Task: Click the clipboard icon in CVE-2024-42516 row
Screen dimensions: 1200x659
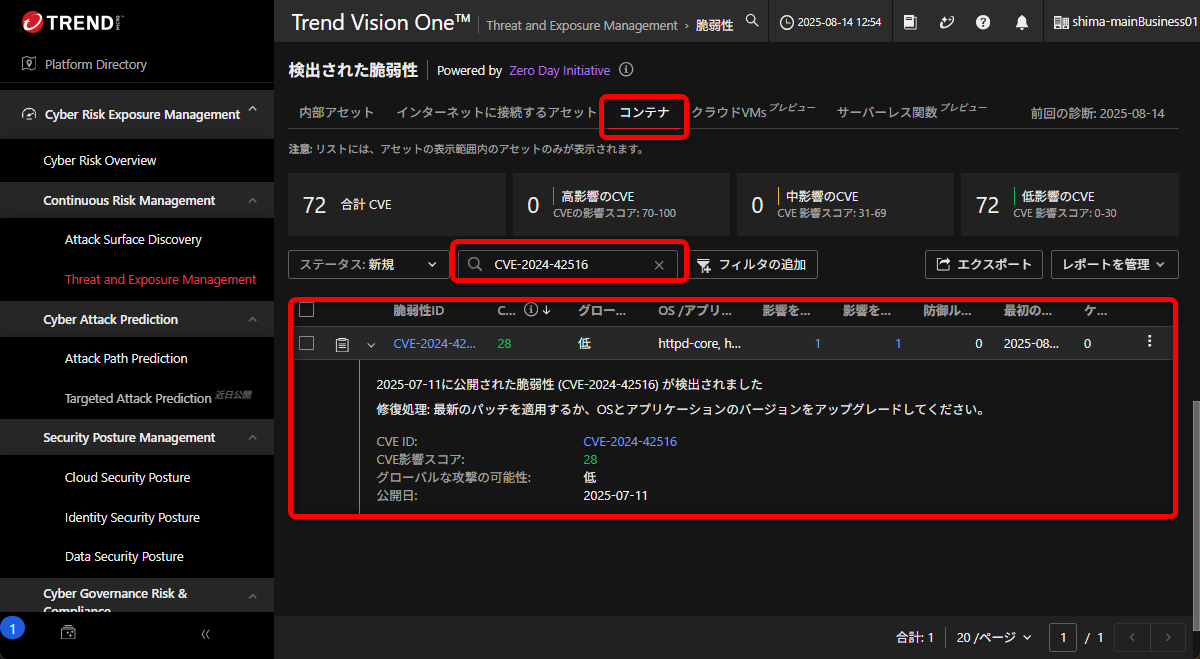Action: tap(342, 344)
